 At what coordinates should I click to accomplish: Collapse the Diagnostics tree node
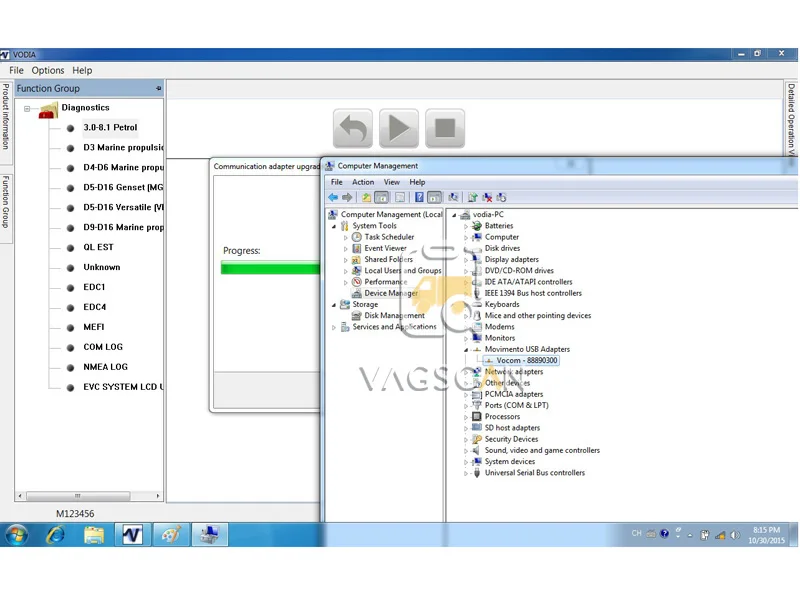coord(27,108)
